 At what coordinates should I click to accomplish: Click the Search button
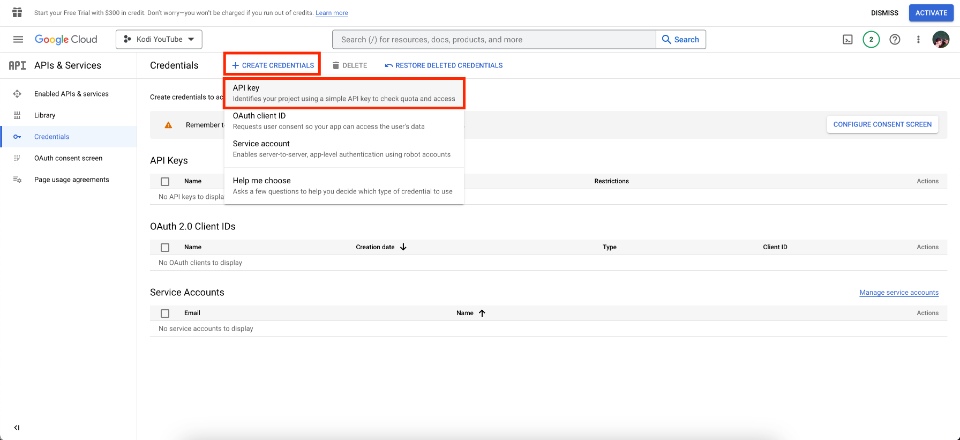click(681, 39)
